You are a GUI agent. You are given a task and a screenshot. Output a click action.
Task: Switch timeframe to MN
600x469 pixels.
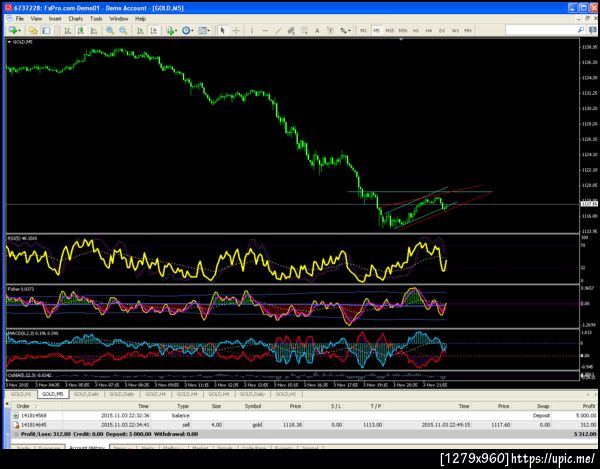click(x=468, y=31)
